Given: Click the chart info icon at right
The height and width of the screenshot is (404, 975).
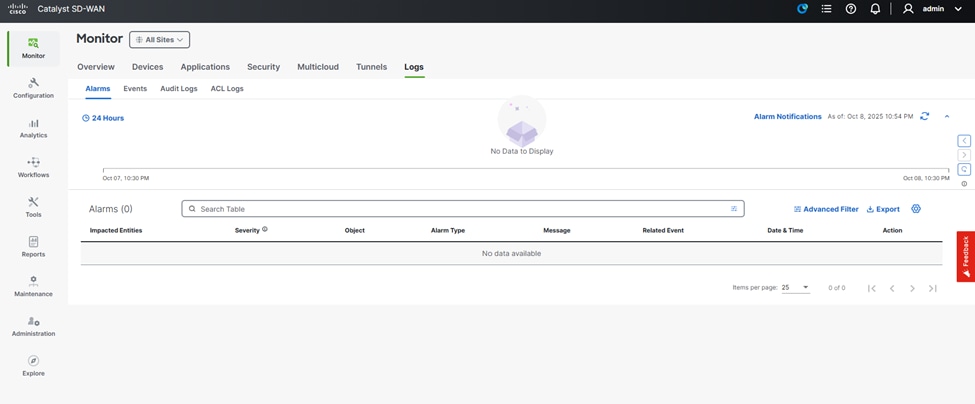Looking at the screenshot, I should pyautogui.click(x=964, y=183).
